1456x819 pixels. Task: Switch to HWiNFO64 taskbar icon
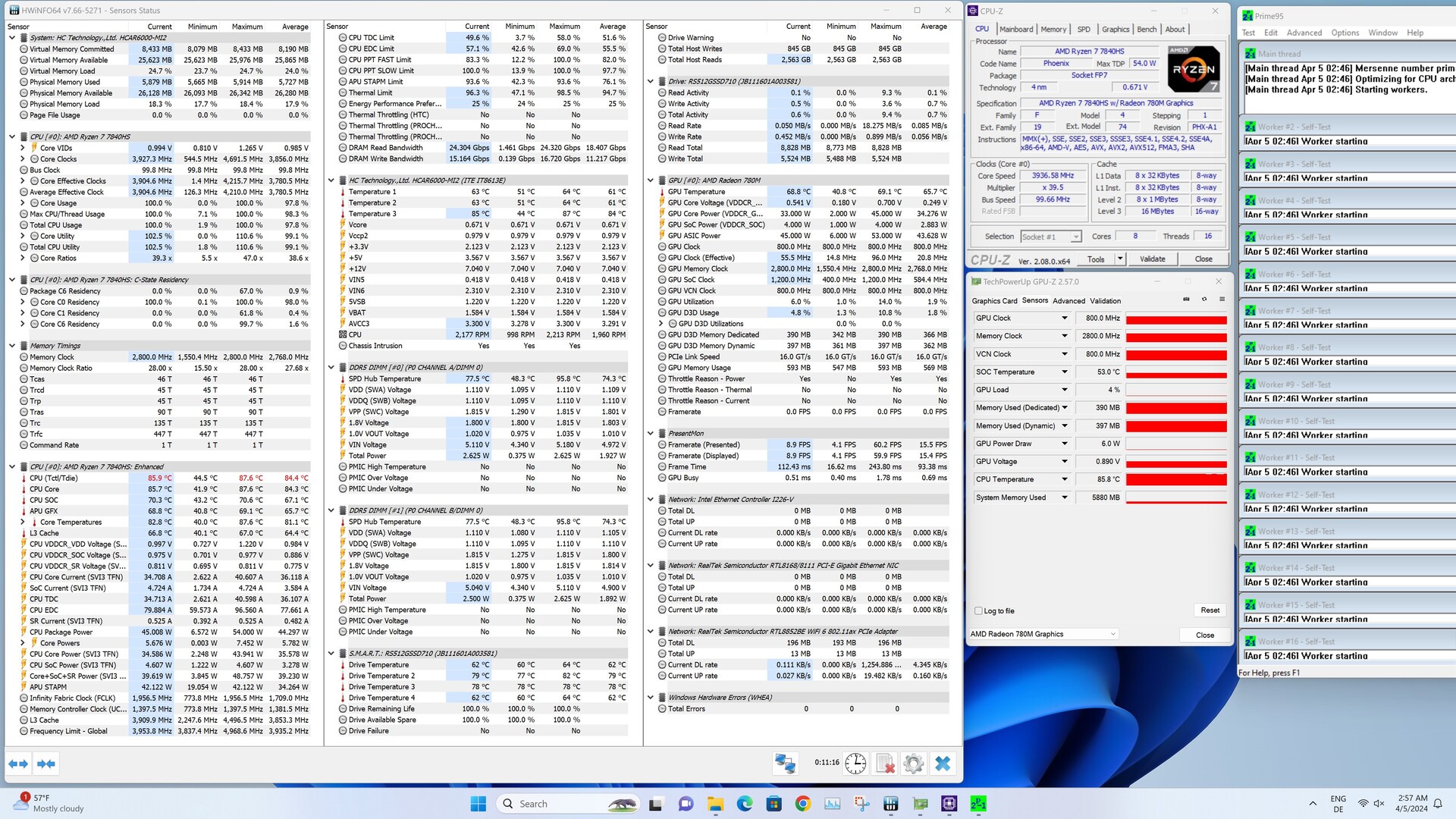click(891, 804)
